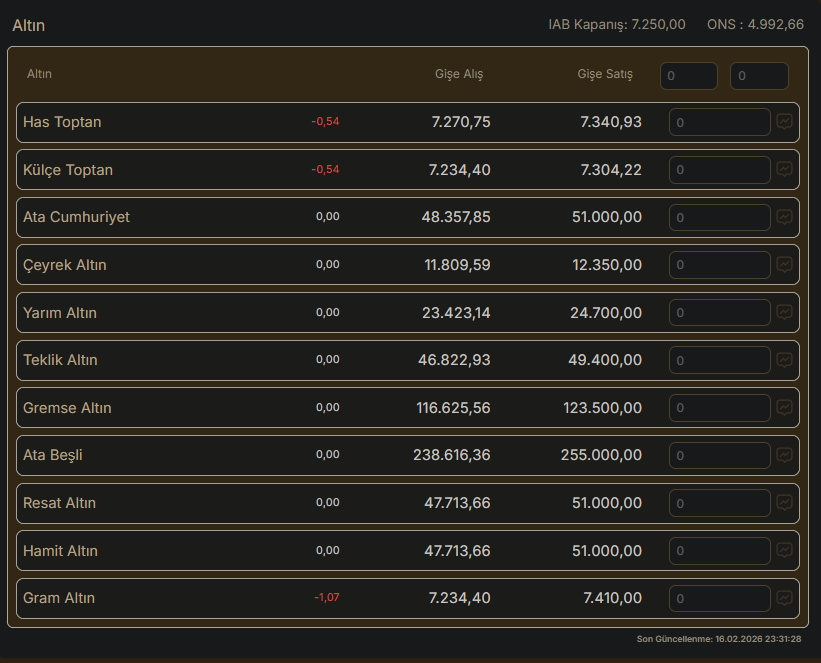Open the Ata Beşli chart icon

coord(785,455)
